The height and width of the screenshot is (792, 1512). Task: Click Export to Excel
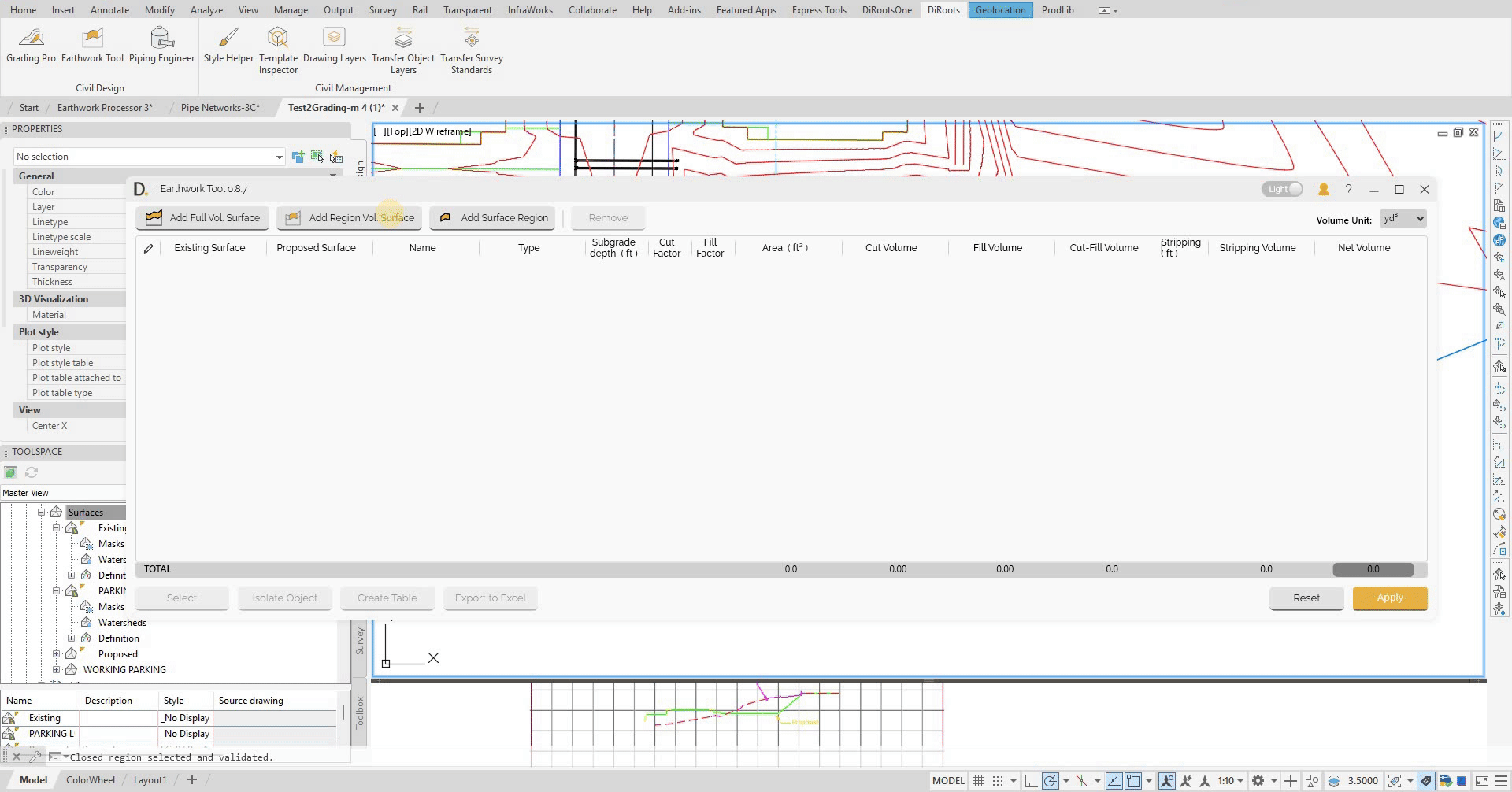490,598
